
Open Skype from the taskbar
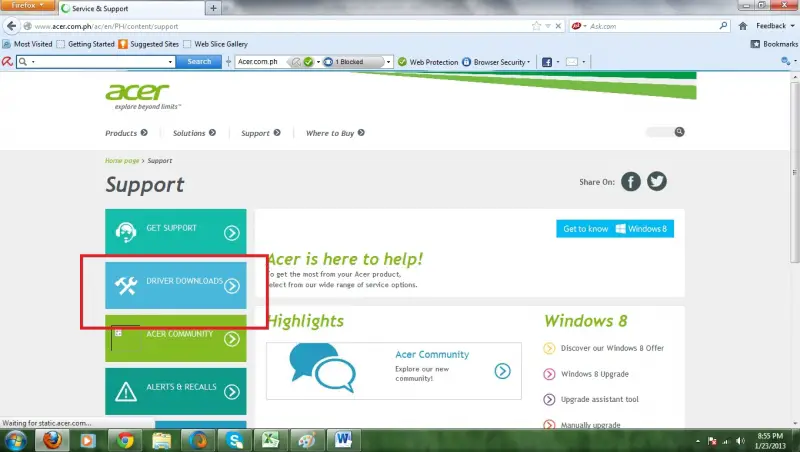click(234, 440)
